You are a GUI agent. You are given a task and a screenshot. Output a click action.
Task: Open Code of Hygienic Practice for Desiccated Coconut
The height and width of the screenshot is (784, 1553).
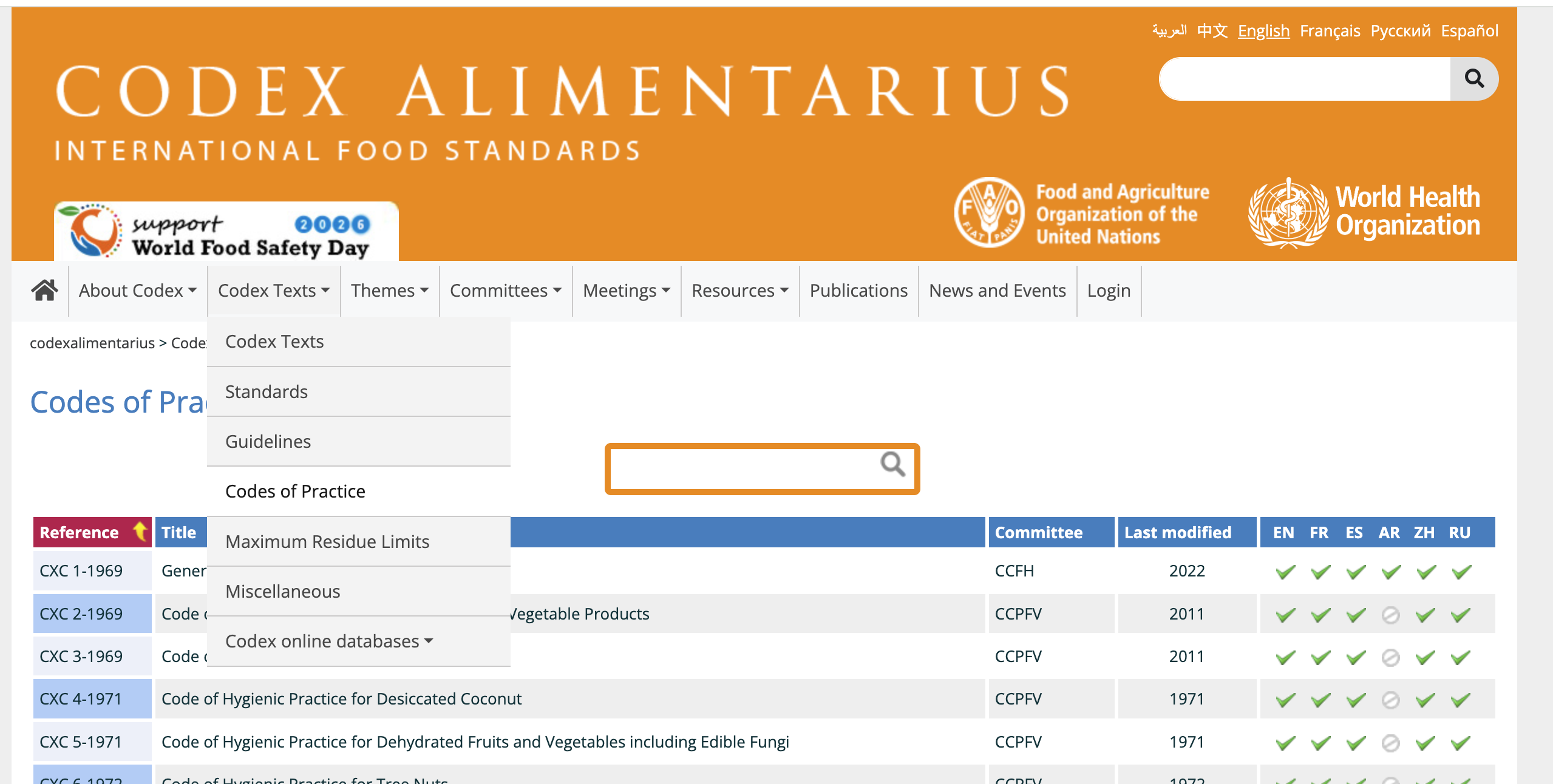pos(341,699)
